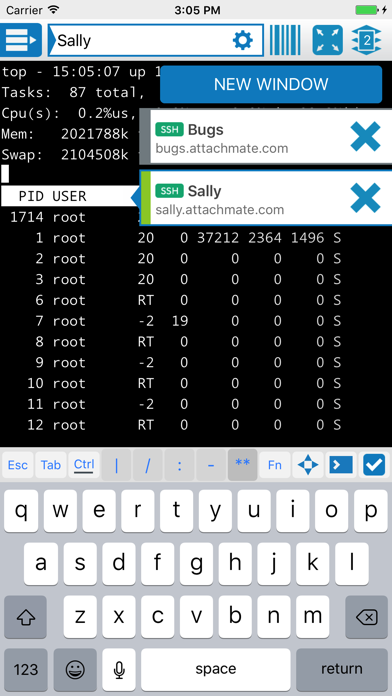The image size is (392, 696).
Task: Toggle full screen expand icon
Action: [x=328, y=40]
